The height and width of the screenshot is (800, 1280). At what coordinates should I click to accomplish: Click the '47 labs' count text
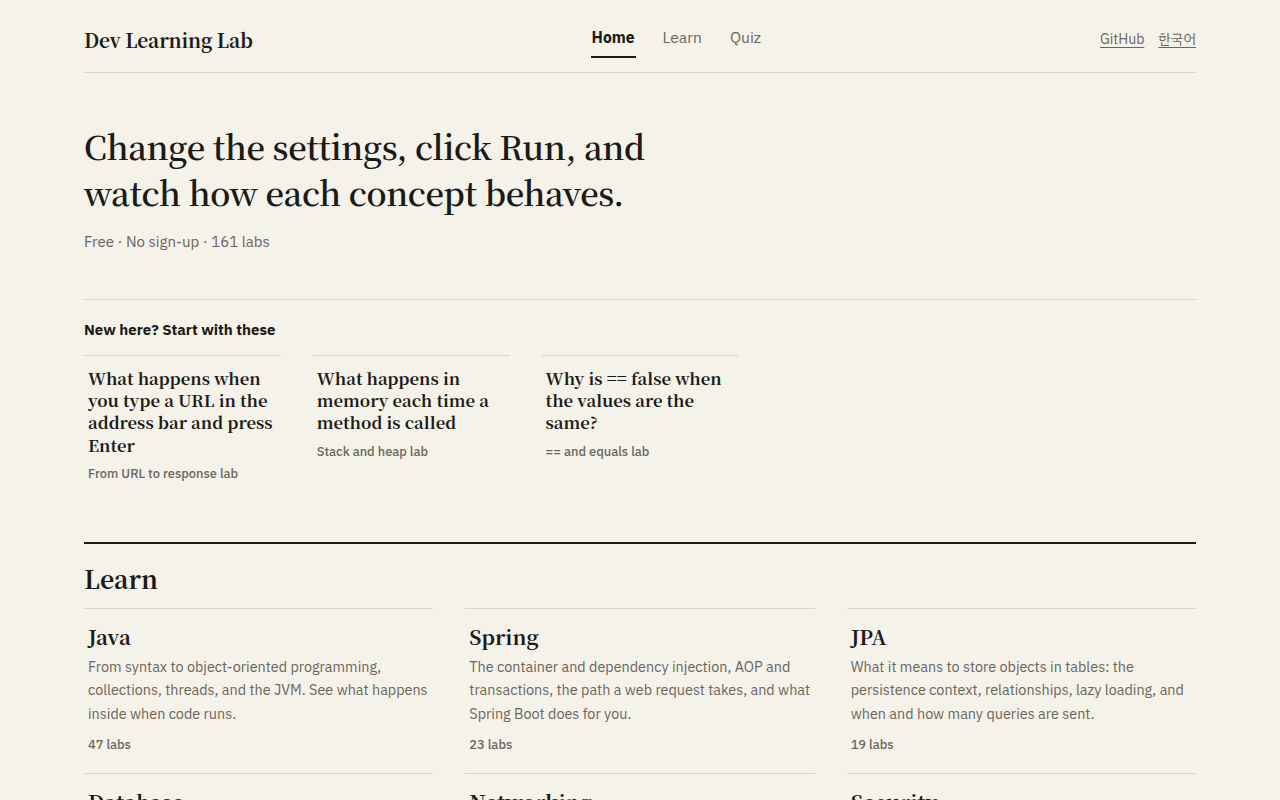pyautogui.click(x=109, y=745)
